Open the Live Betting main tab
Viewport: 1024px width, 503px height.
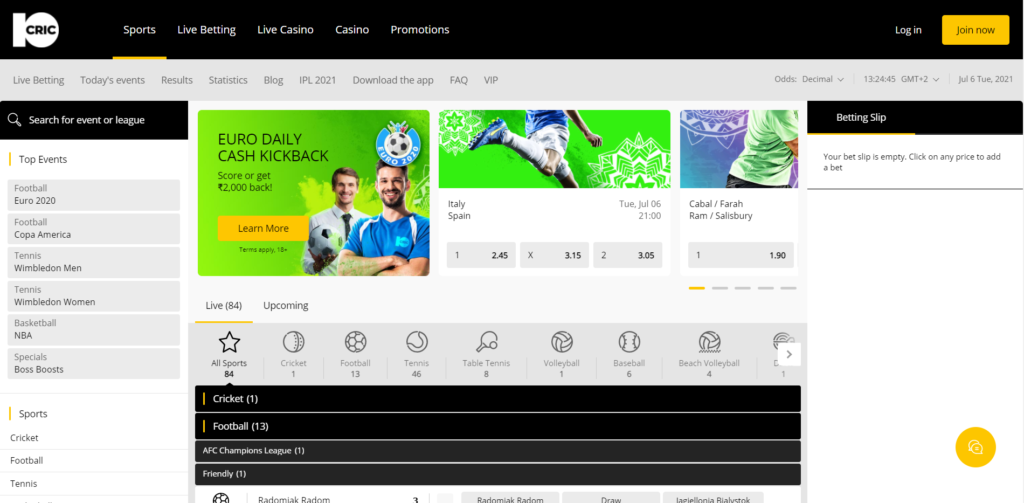206,29
